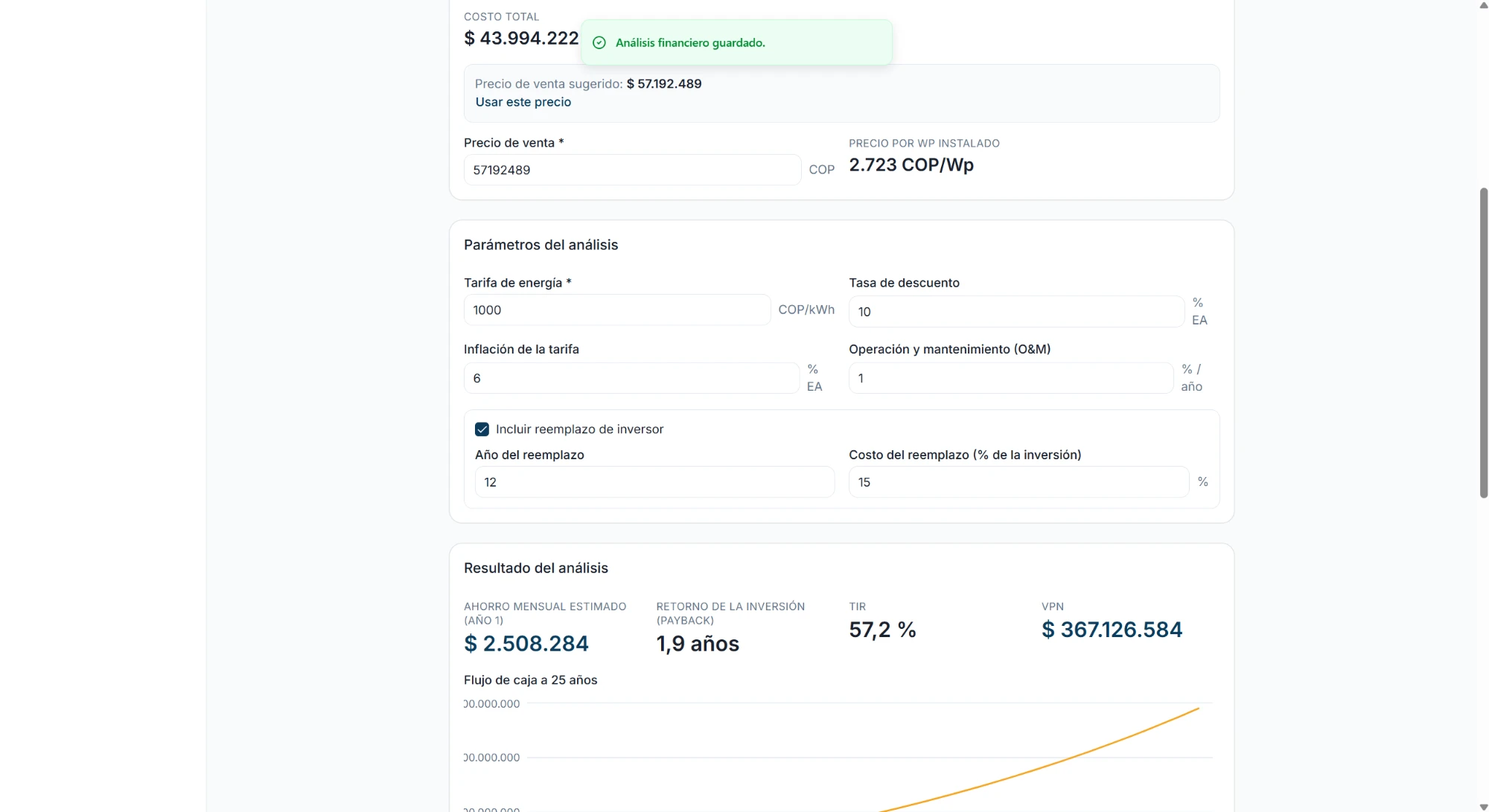Click the green check icon in the saved notification
1489x812 pixels.
(x=599, y=43)
